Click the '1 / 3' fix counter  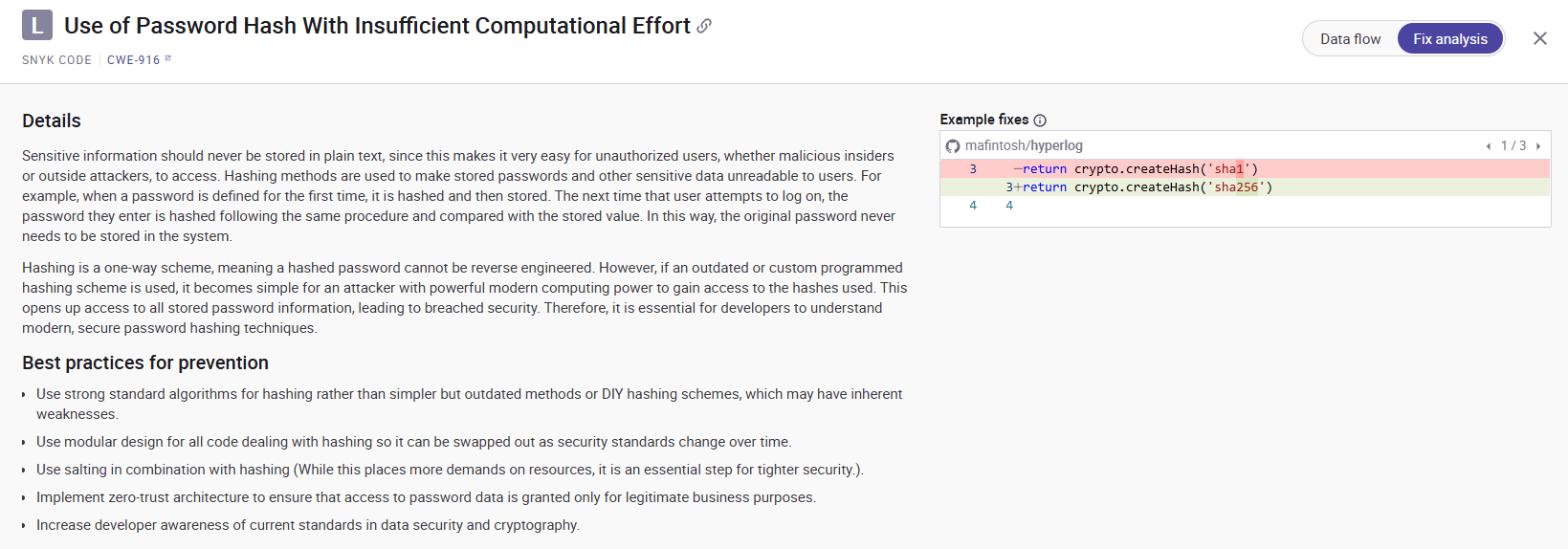tap(1513, 146)
